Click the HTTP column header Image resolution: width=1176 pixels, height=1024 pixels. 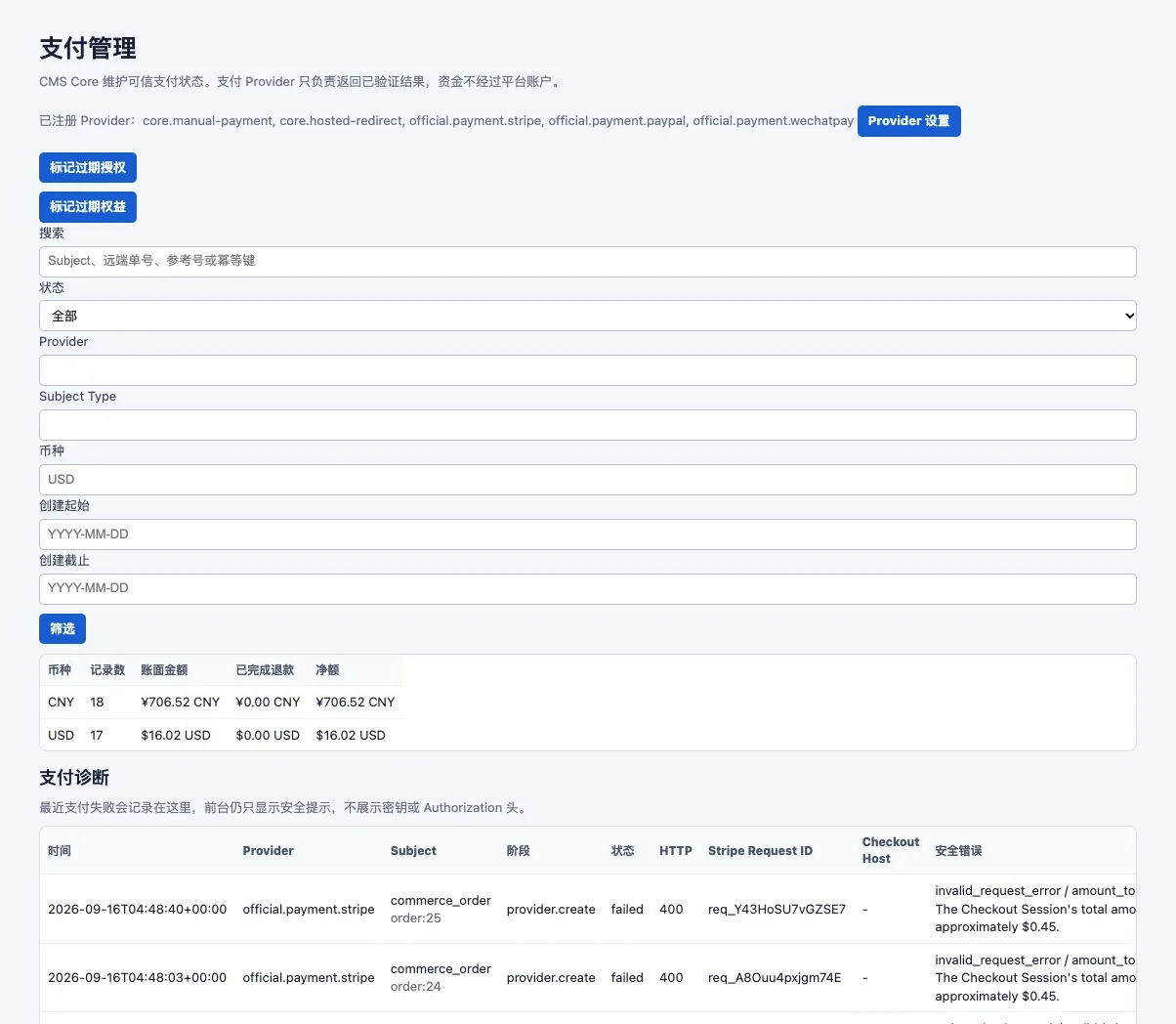click(676, 851)
